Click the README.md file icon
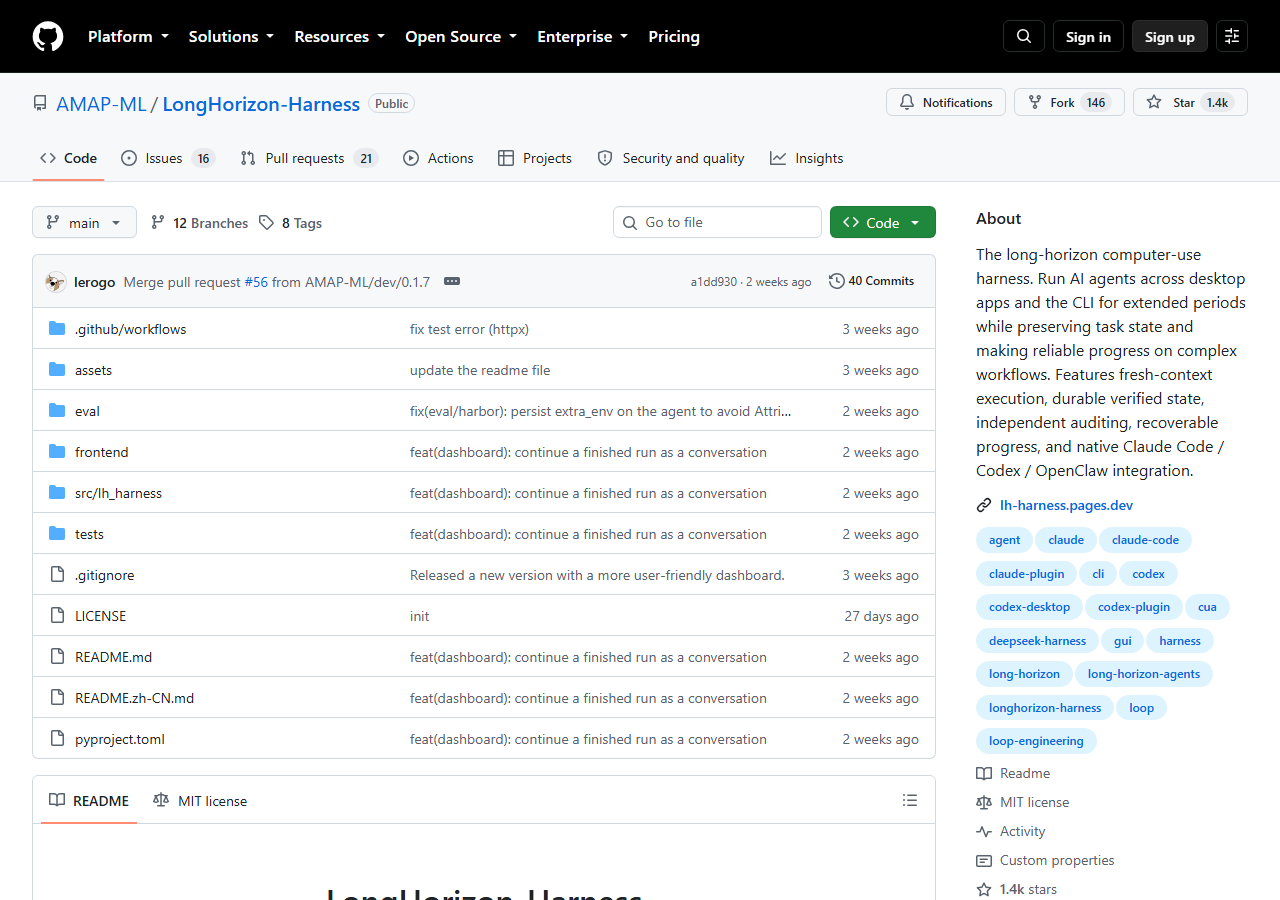Screen dimensions: 1280x900 pos(57,657)
